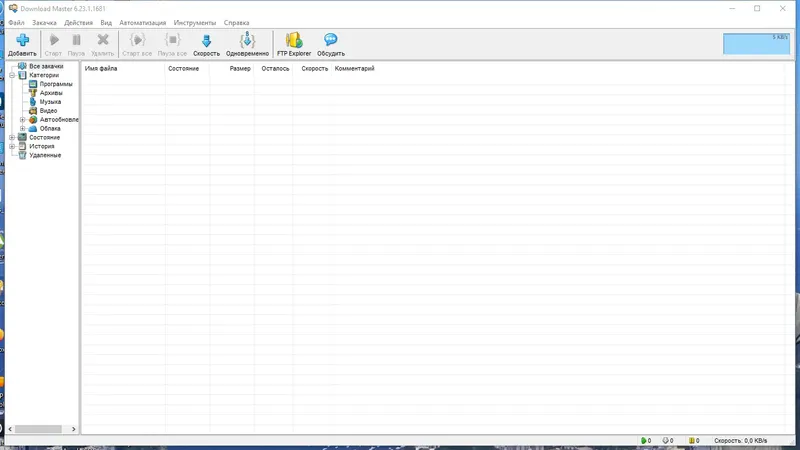Click the Удалить X icon
Image resolution: width=800 pixels, height=450 pixels.
[x=103, y=40]
